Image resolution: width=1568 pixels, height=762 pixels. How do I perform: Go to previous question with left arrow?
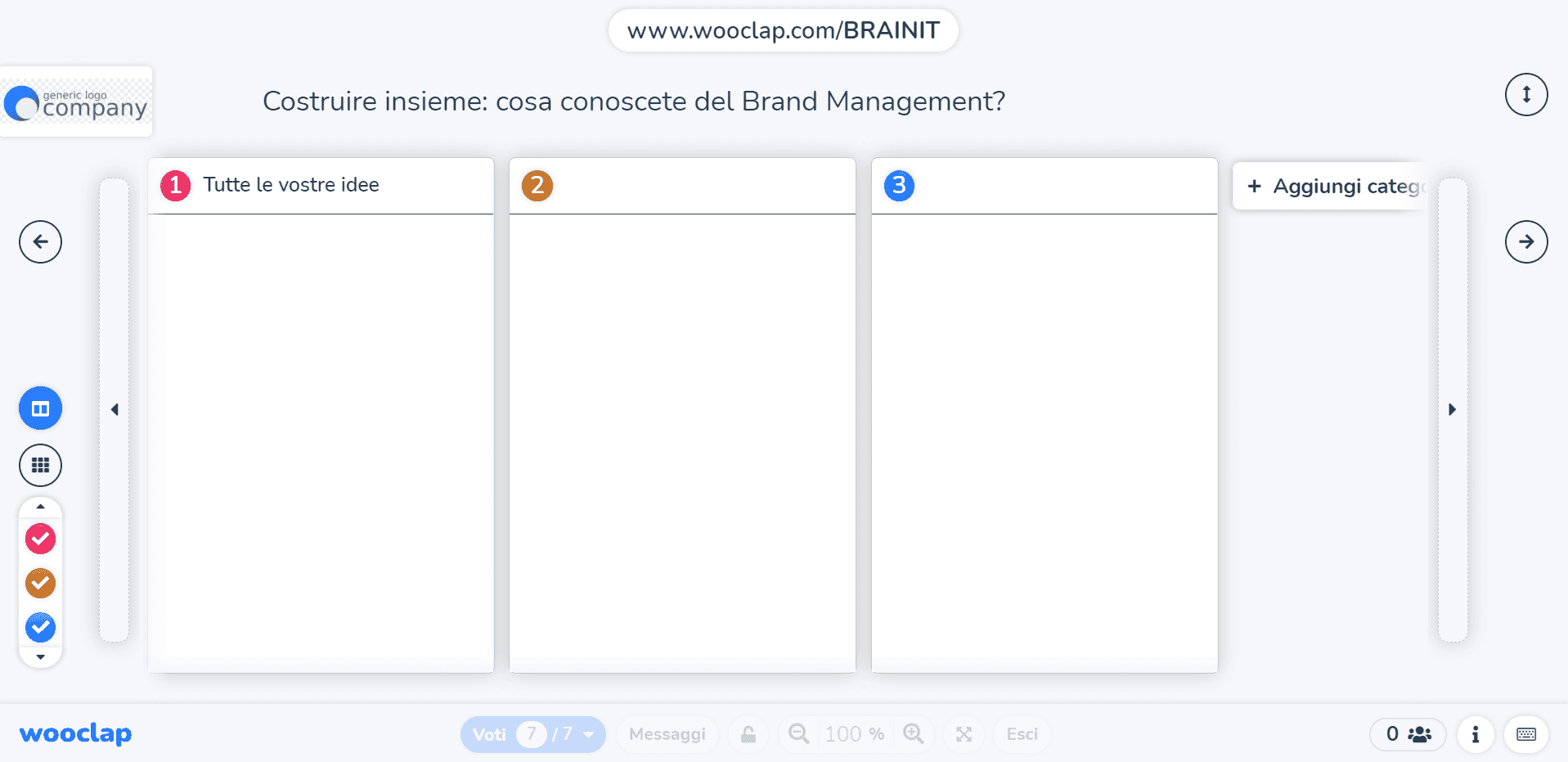coord(40,241)
